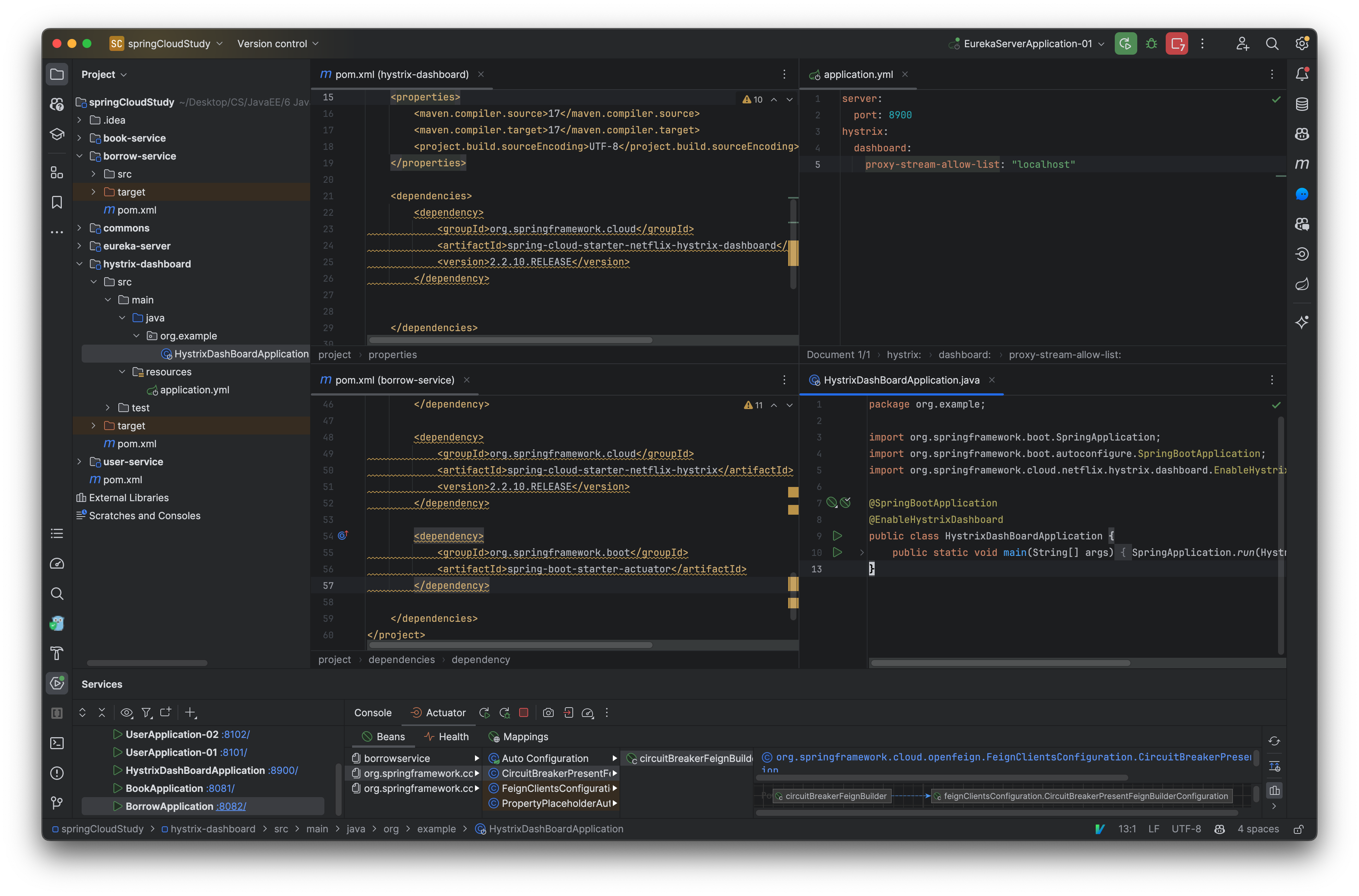
Task: Run HystrixDashBoardApplication via gutter run arrow
Action: coord(838,535)
